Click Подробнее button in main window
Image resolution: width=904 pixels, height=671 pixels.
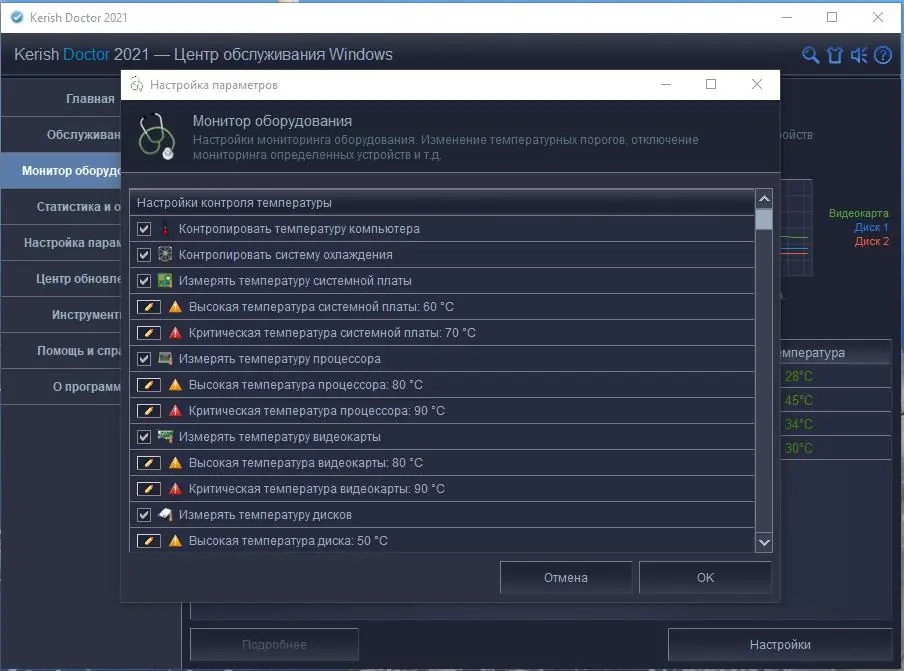(x=274, y=644)
